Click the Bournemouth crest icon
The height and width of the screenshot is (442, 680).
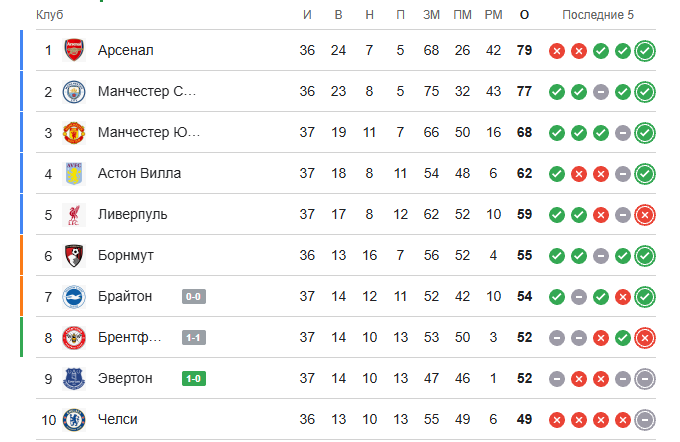(74, 255)
